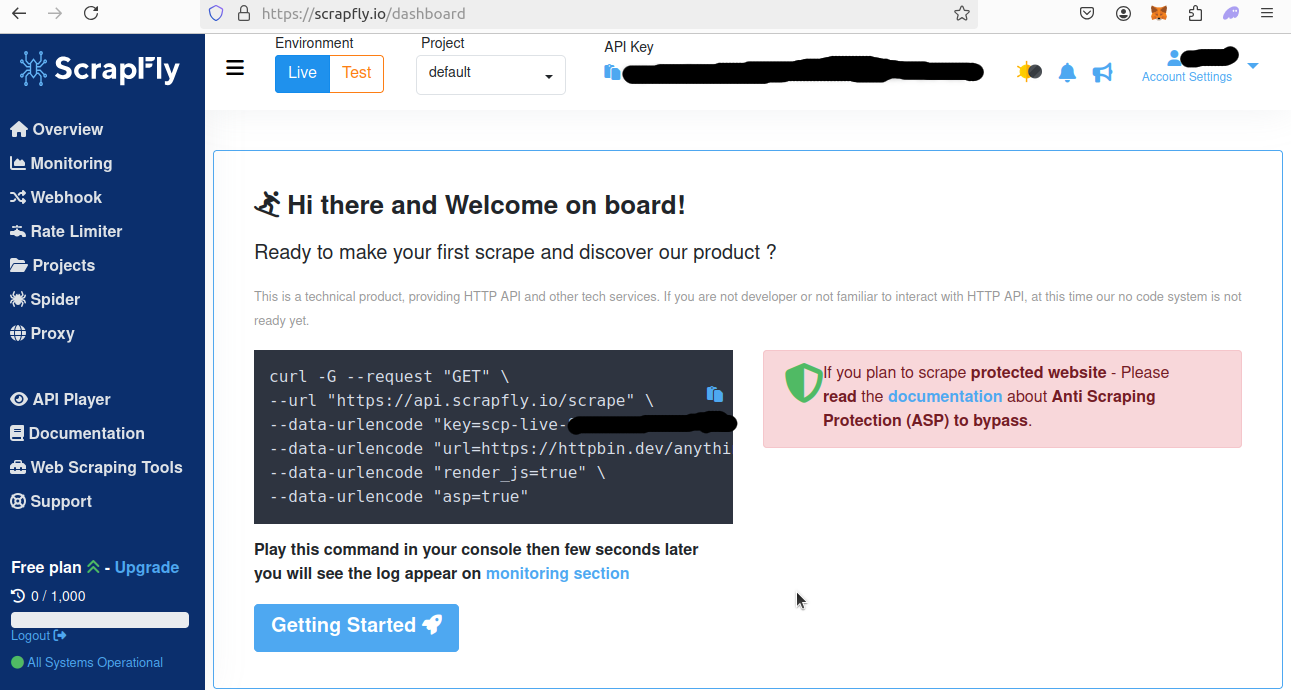This screenshot has width=1291, height=690.
Task: Open the Spider sidebar item
Action: [45, 299]
